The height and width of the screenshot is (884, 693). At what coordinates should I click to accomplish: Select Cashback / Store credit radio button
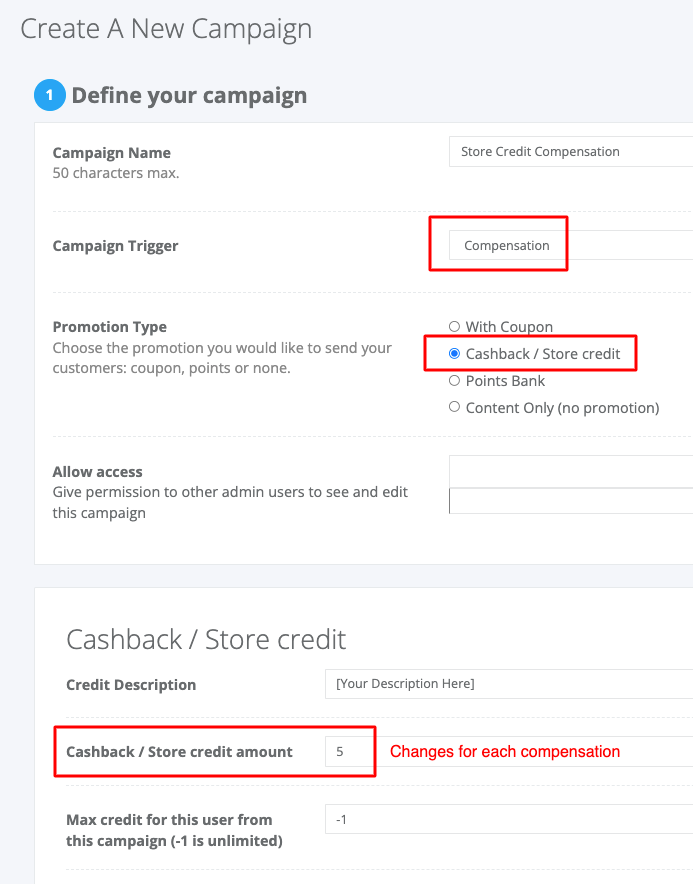[454, 353]
